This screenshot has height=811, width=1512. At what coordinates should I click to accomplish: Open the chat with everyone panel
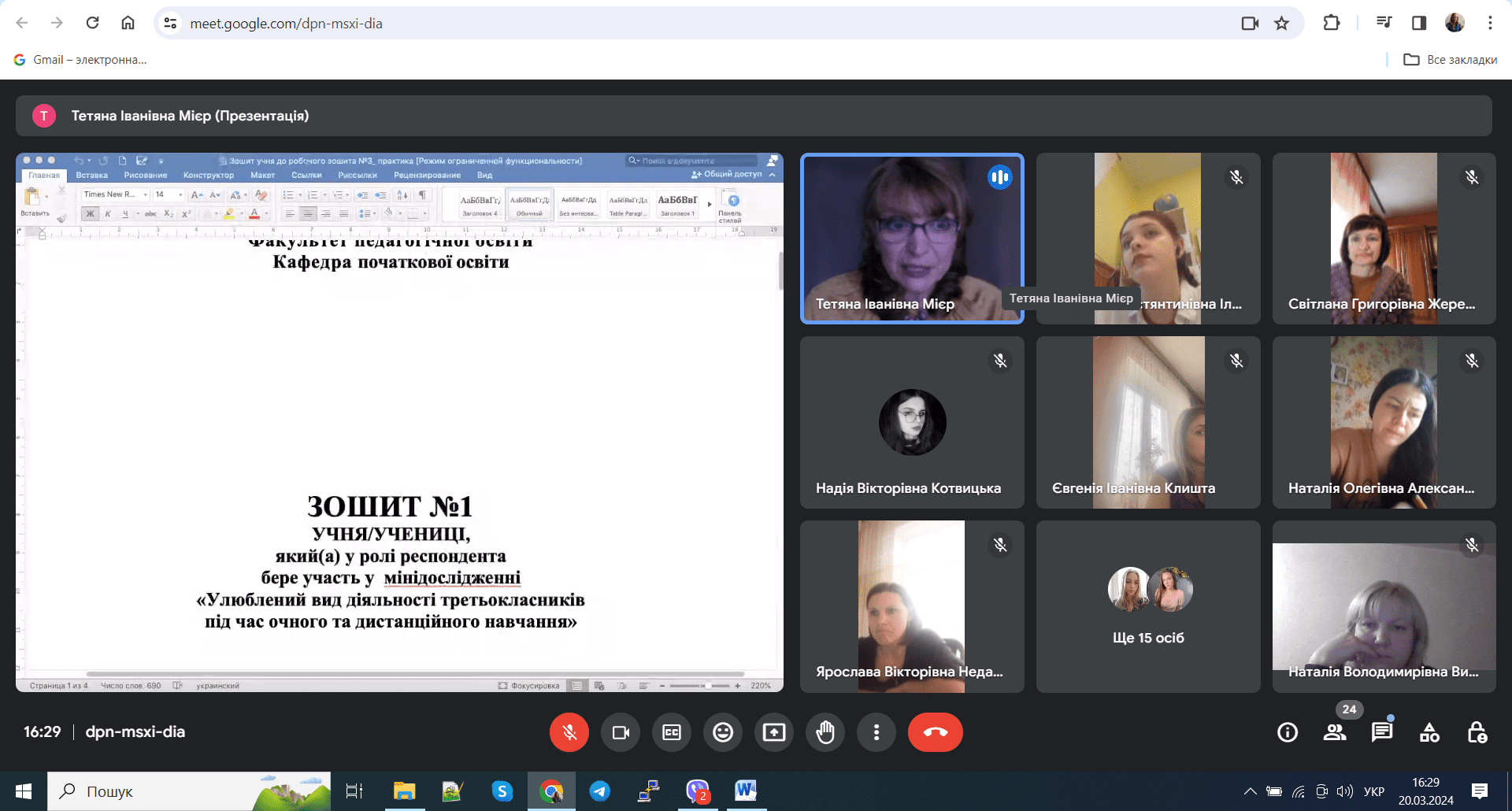click(x=1381, y=732)
